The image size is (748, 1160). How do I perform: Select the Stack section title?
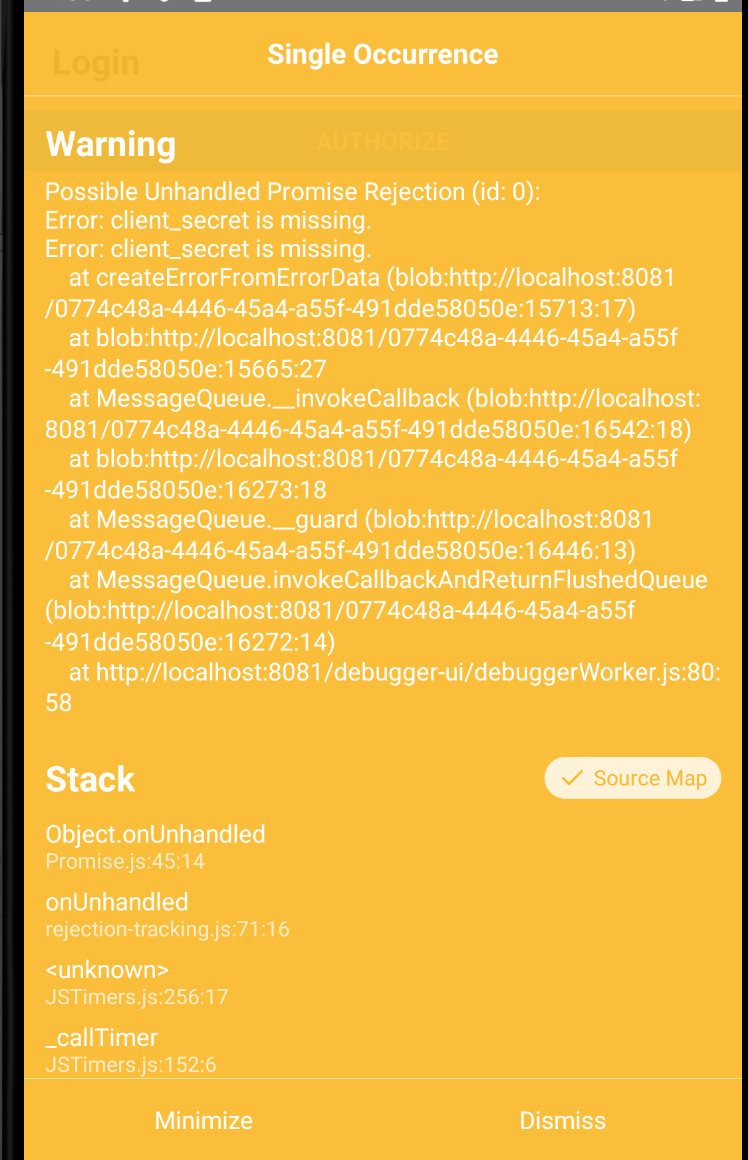pos(90,779)
